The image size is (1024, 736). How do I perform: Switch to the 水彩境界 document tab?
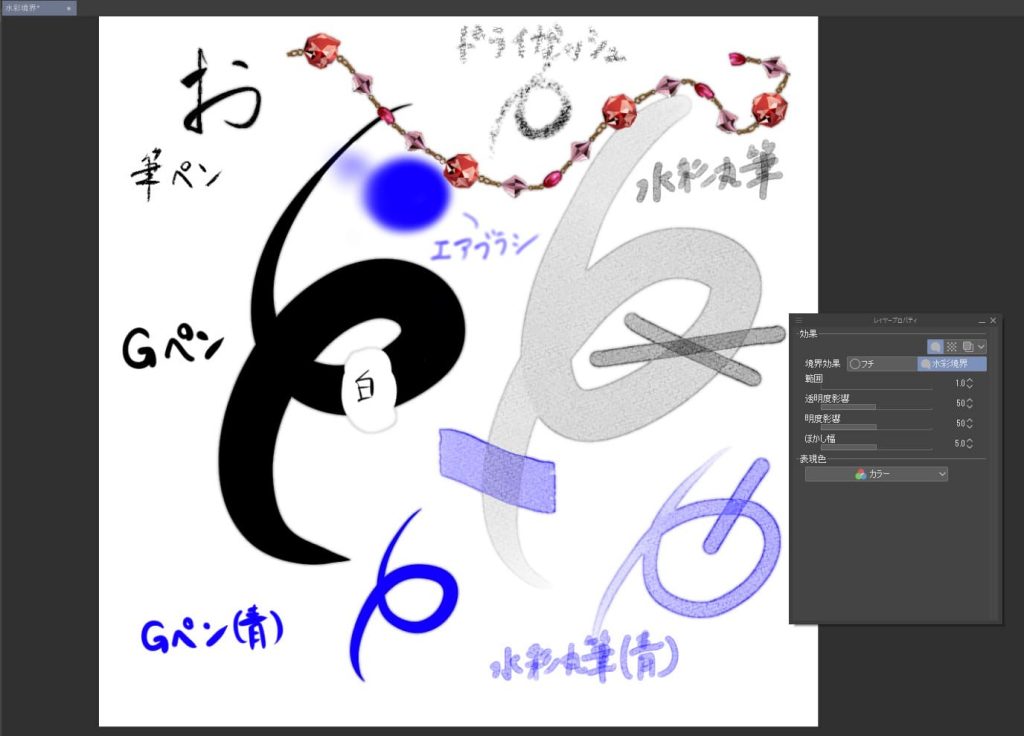coord(25,7)
